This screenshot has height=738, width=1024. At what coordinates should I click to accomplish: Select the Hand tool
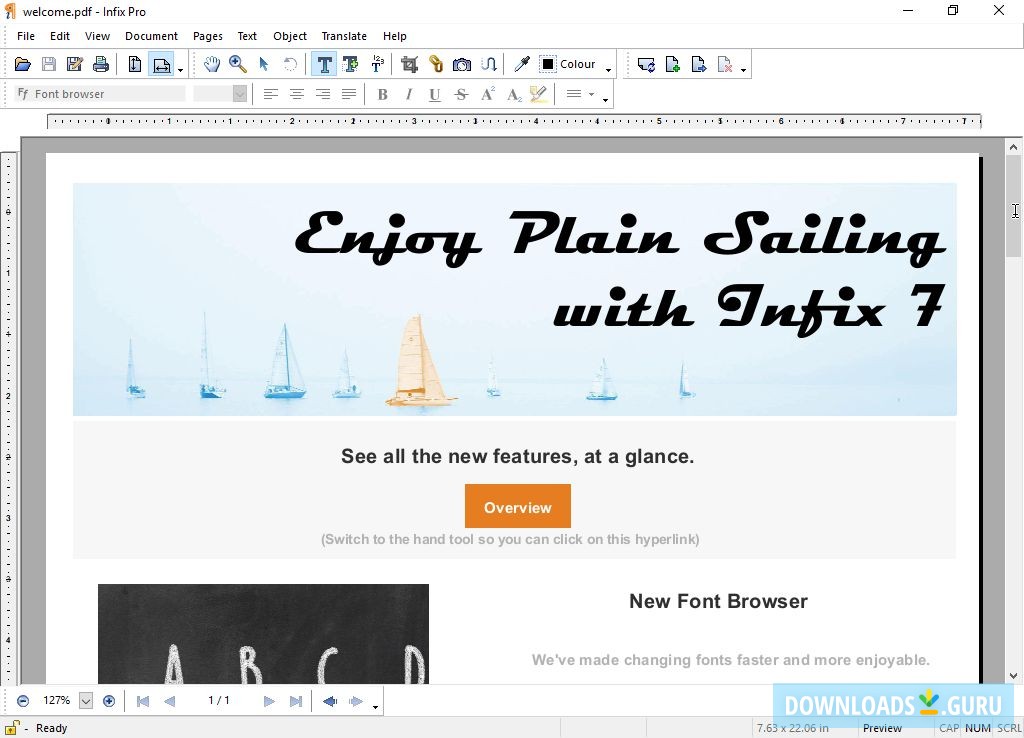pos(211,64)
